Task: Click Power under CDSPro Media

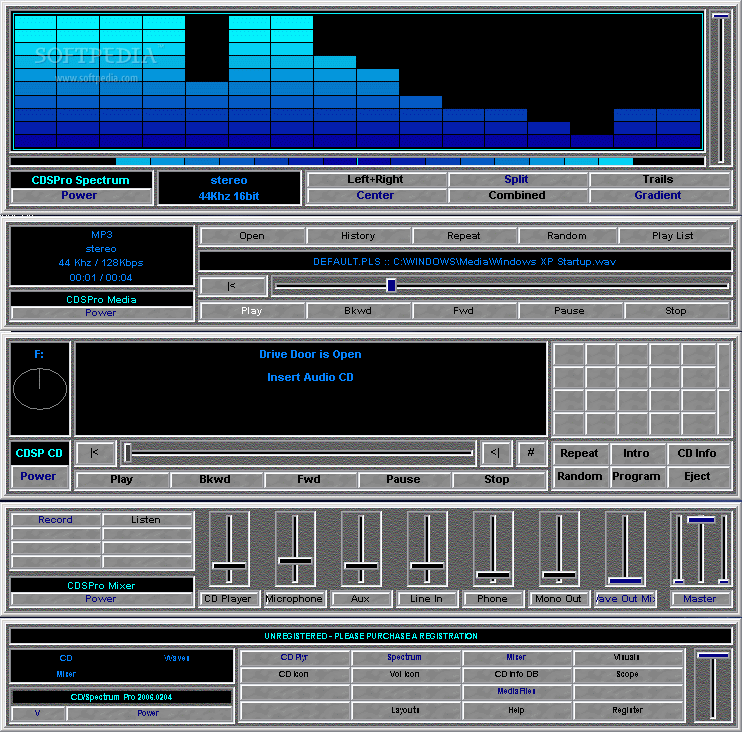Action: (101, 313)
